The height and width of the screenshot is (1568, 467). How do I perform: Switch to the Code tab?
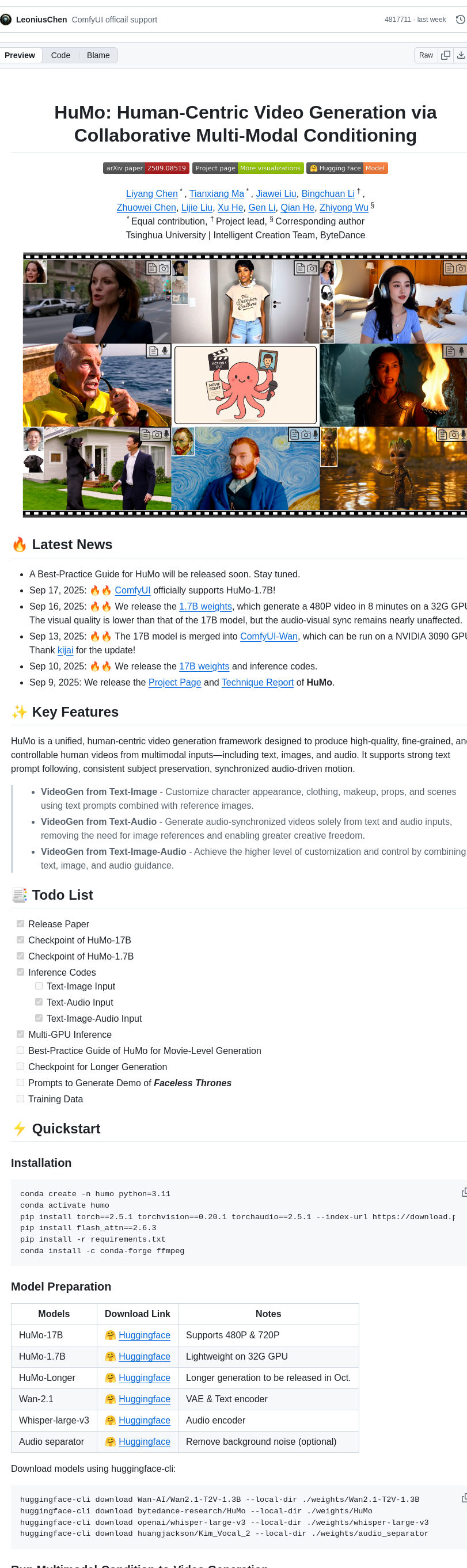(60, 55)
